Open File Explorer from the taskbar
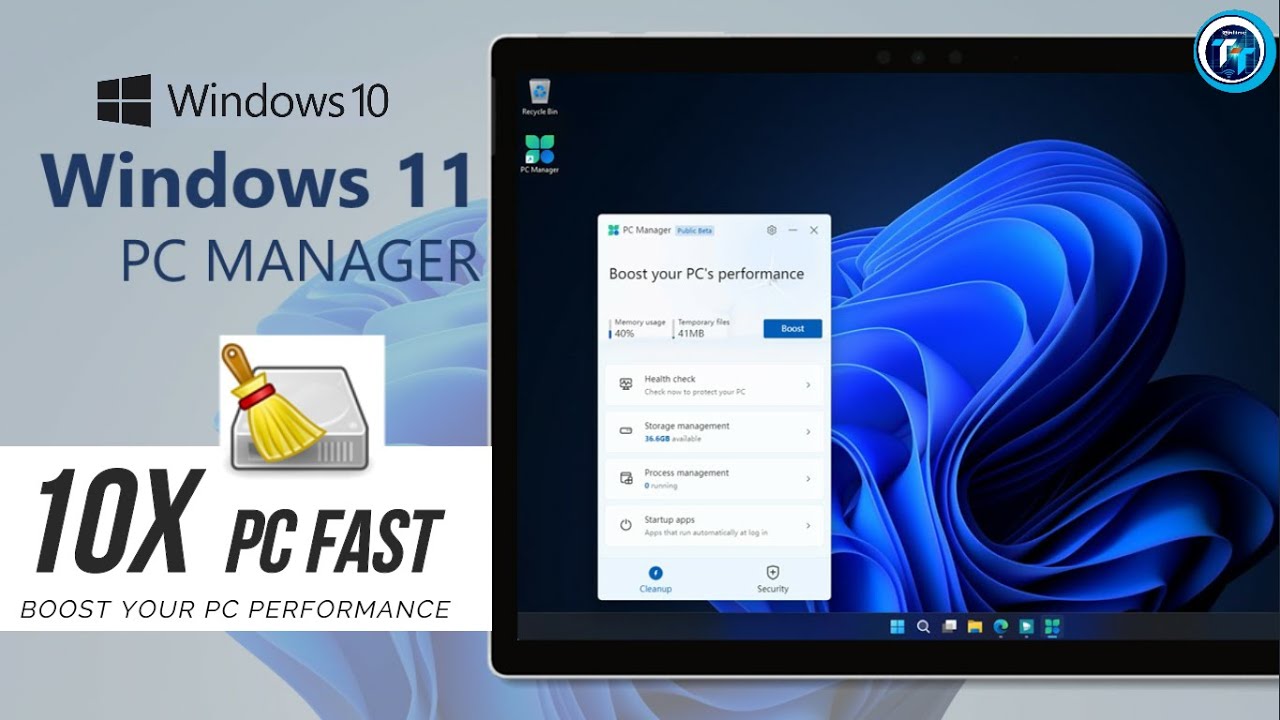 (x=975, y=627)
